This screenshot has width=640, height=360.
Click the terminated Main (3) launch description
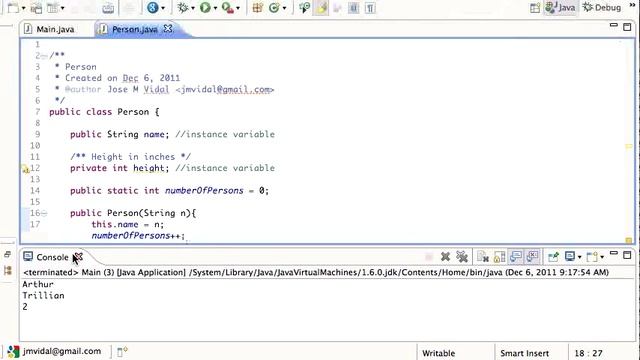point(316,272)
